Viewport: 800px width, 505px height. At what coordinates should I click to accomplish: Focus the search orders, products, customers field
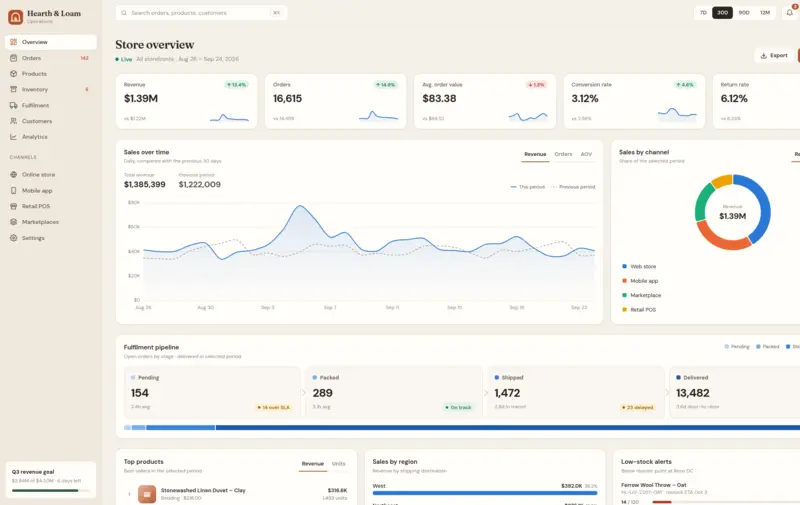point(201,13)
